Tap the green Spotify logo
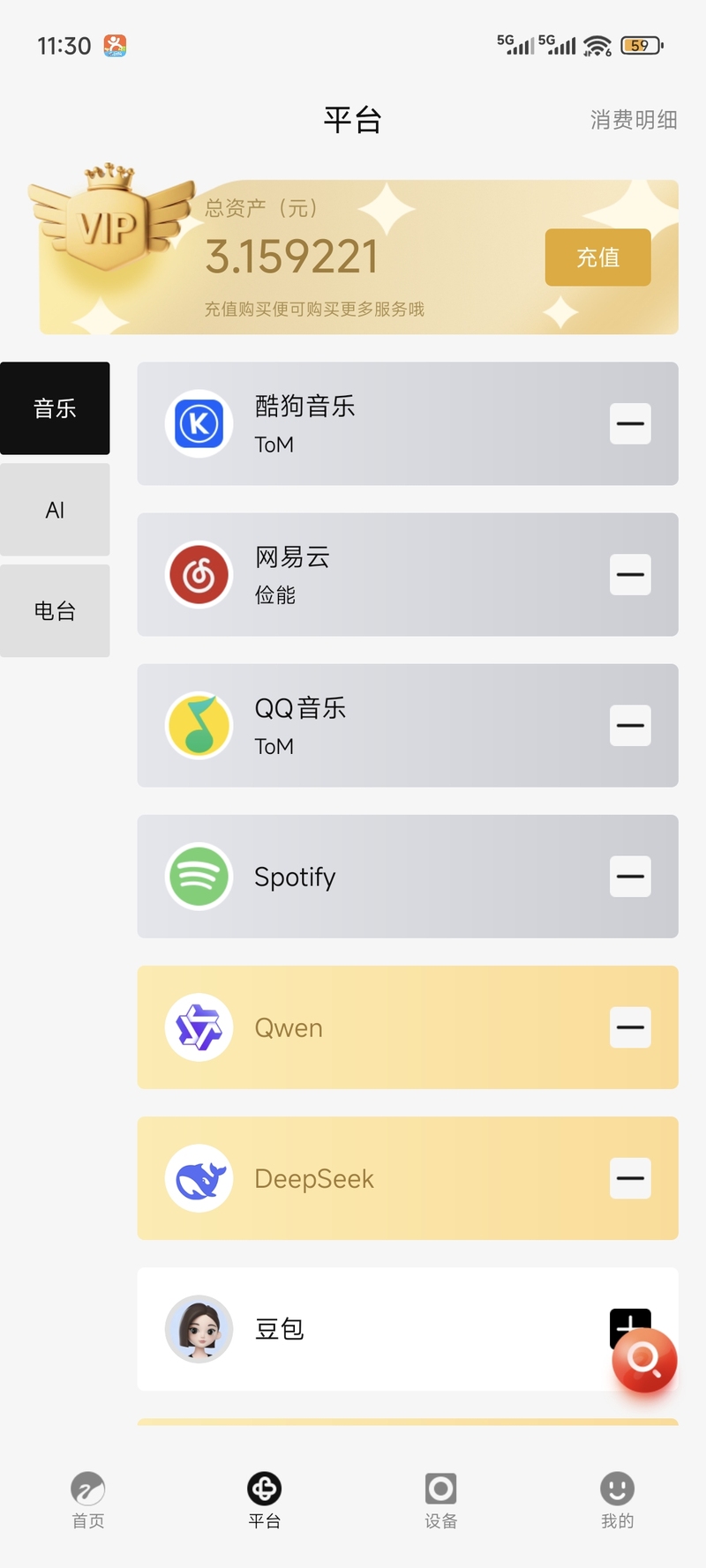This screenshot has height=1568, width=706. [199, 876]
